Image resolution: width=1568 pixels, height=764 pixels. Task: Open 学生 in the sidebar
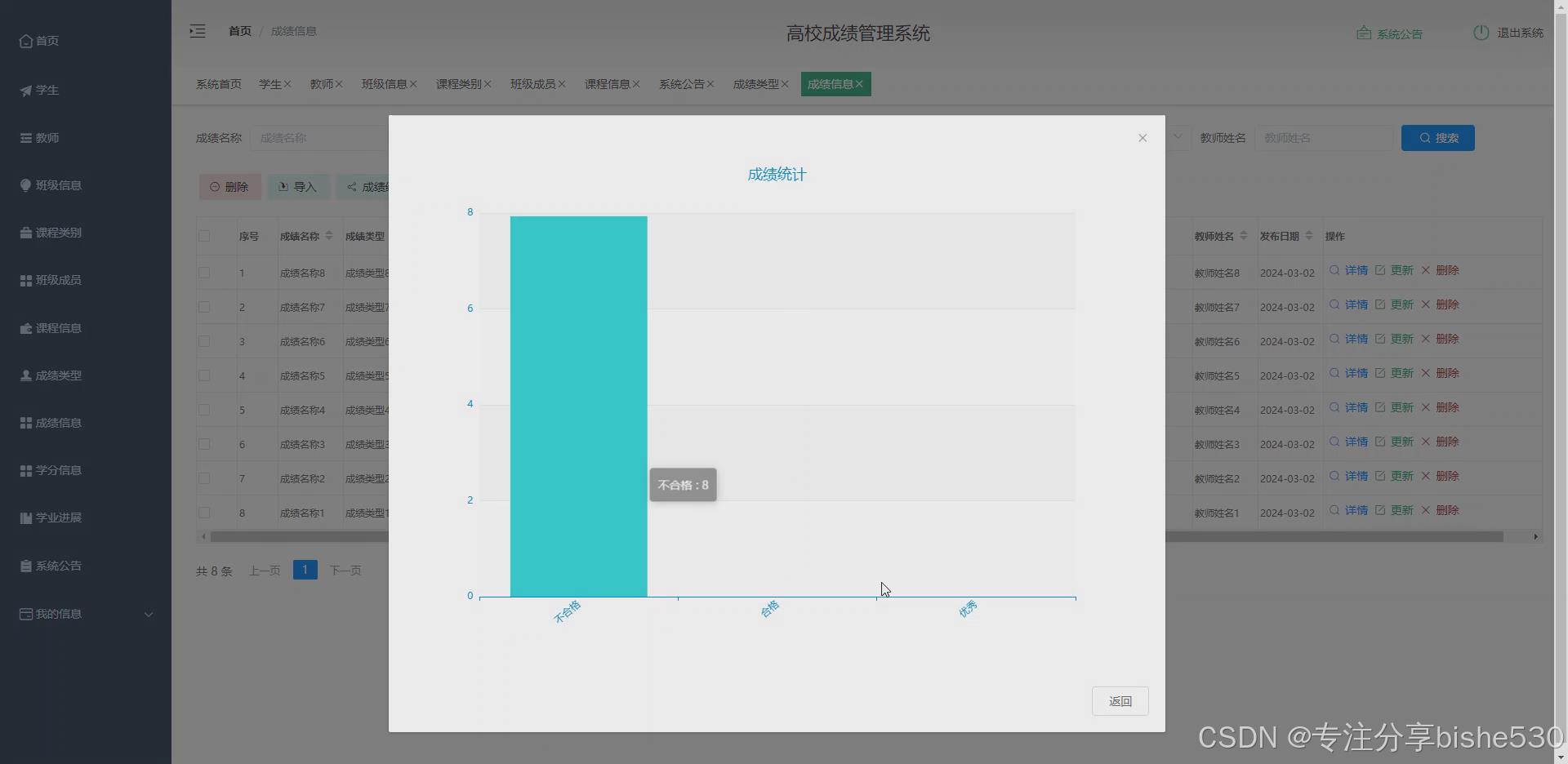point(39,90)
